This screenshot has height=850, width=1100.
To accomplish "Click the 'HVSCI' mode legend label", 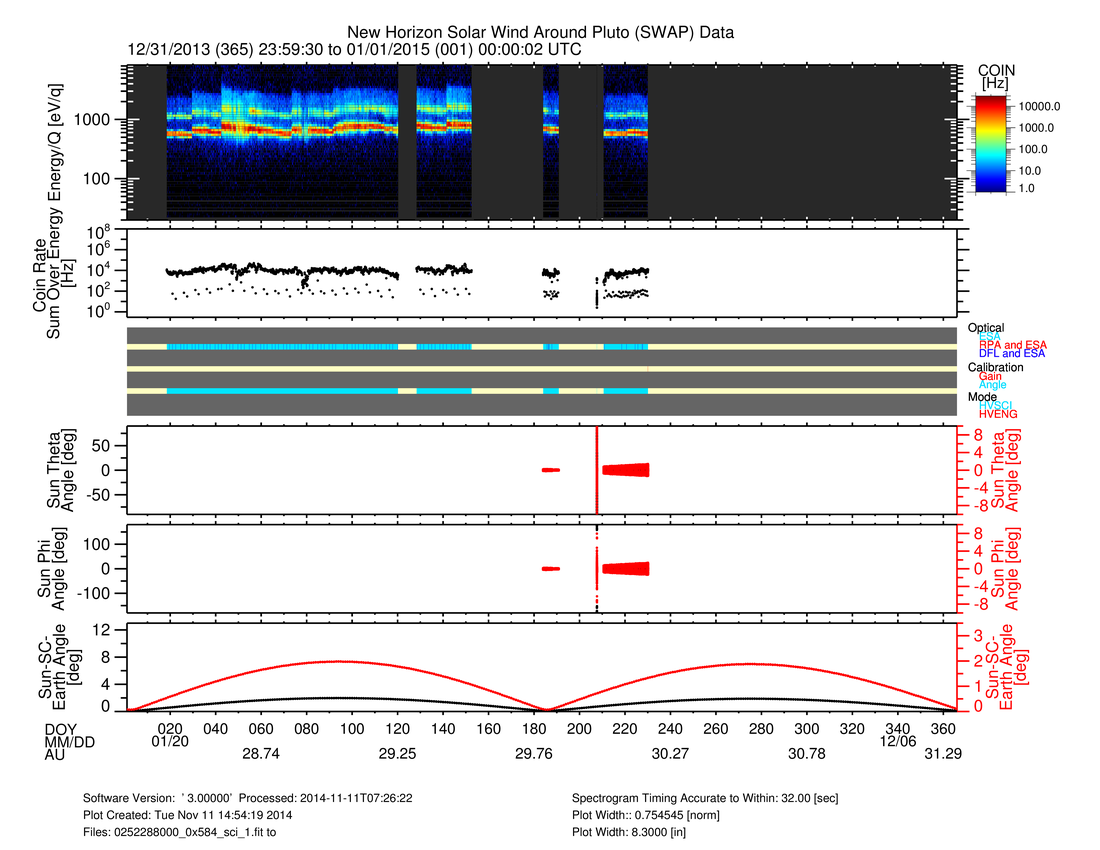I will click(999, 405).
